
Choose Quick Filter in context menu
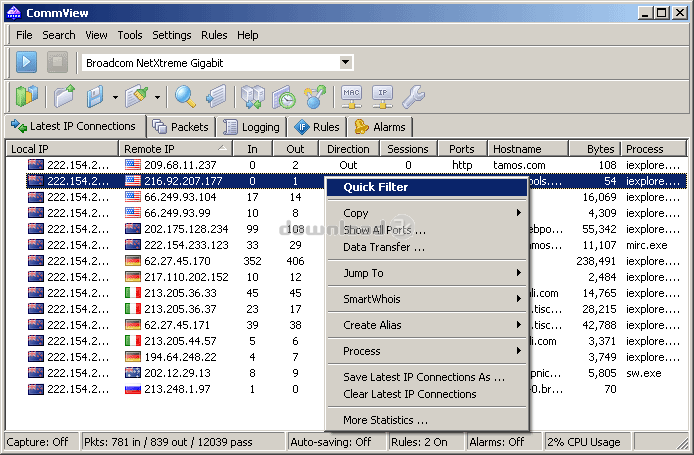427,187
